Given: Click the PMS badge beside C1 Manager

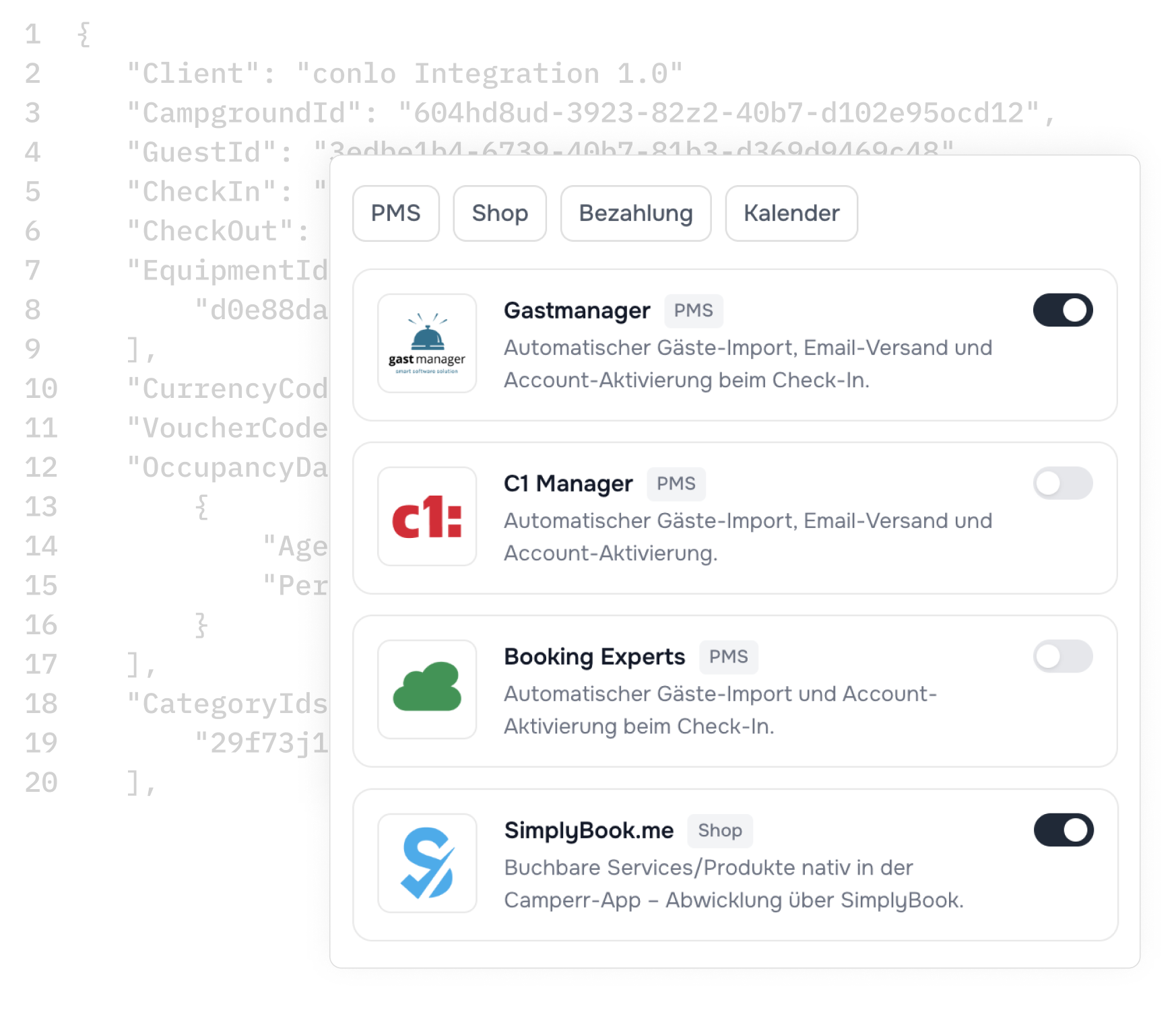Looking at the screenshot, I should [676, 483].
